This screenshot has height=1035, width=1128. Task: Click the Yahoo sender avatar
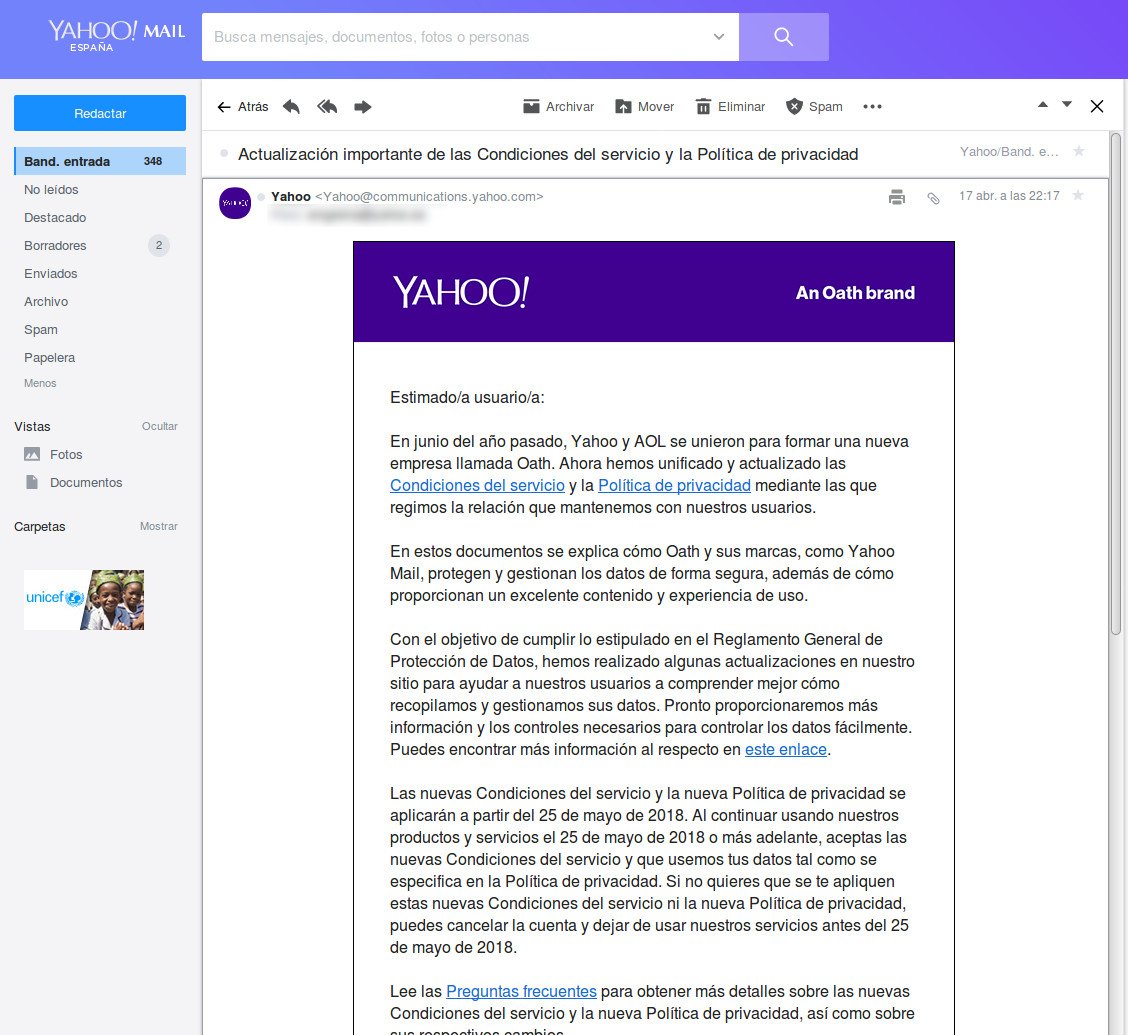tap(235, 203)
